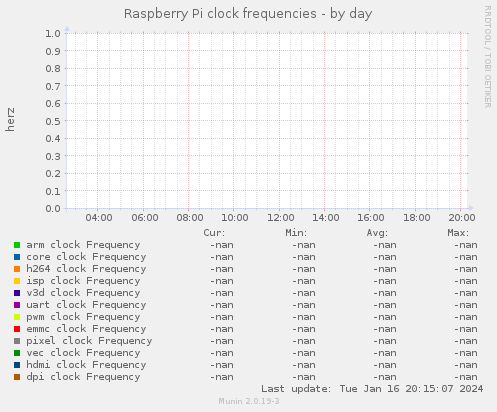497x412 pixels.
Task: Click the arm clock green color swatch
Action: click(x=17, y=245)
